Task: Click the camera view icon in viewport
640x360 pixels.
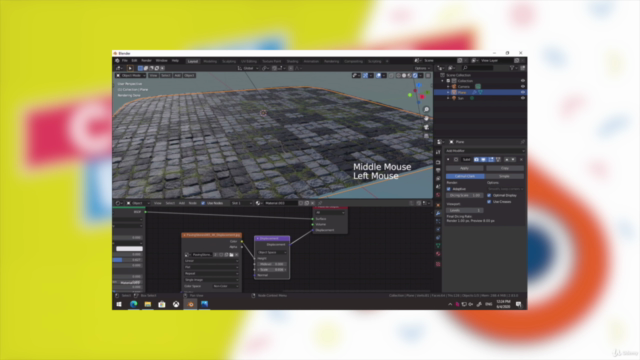Action: [x=426, y=127]
